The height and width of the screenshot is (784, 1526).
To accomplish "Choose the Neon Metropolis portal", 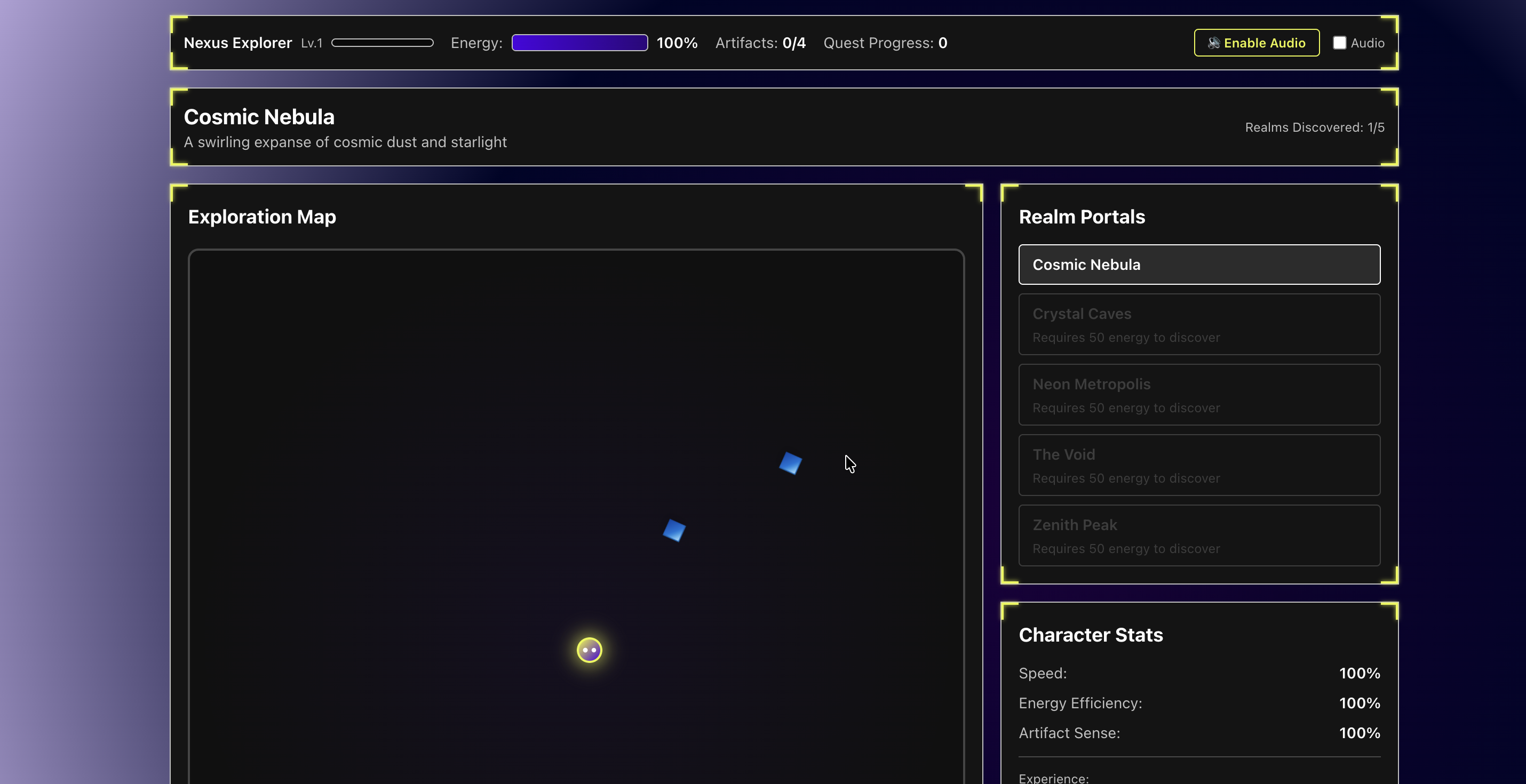I will [1199, 395].
